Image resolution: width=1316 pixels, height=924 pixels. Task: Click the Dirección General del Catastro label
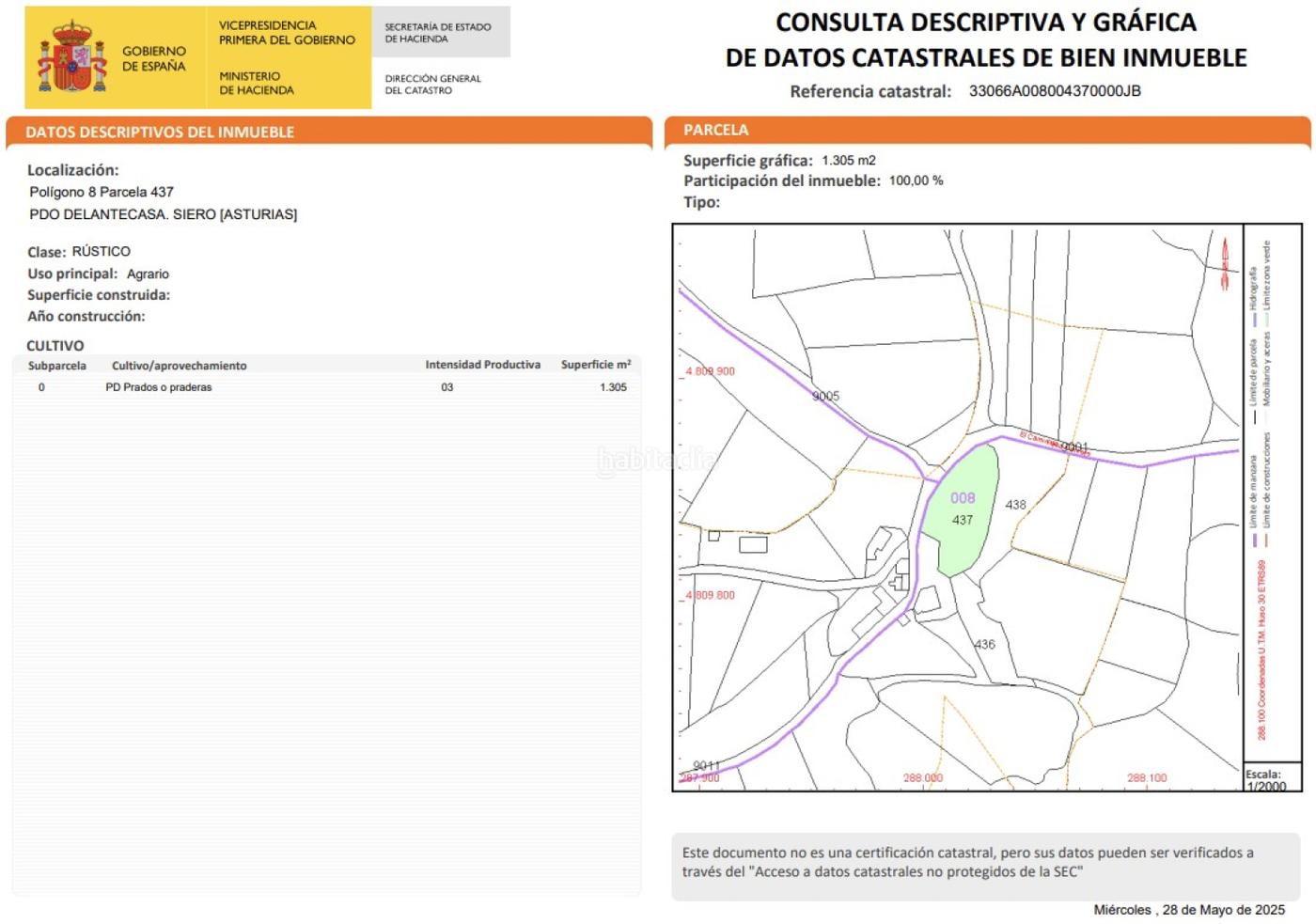pyautogui.click(x=432, y=85)
